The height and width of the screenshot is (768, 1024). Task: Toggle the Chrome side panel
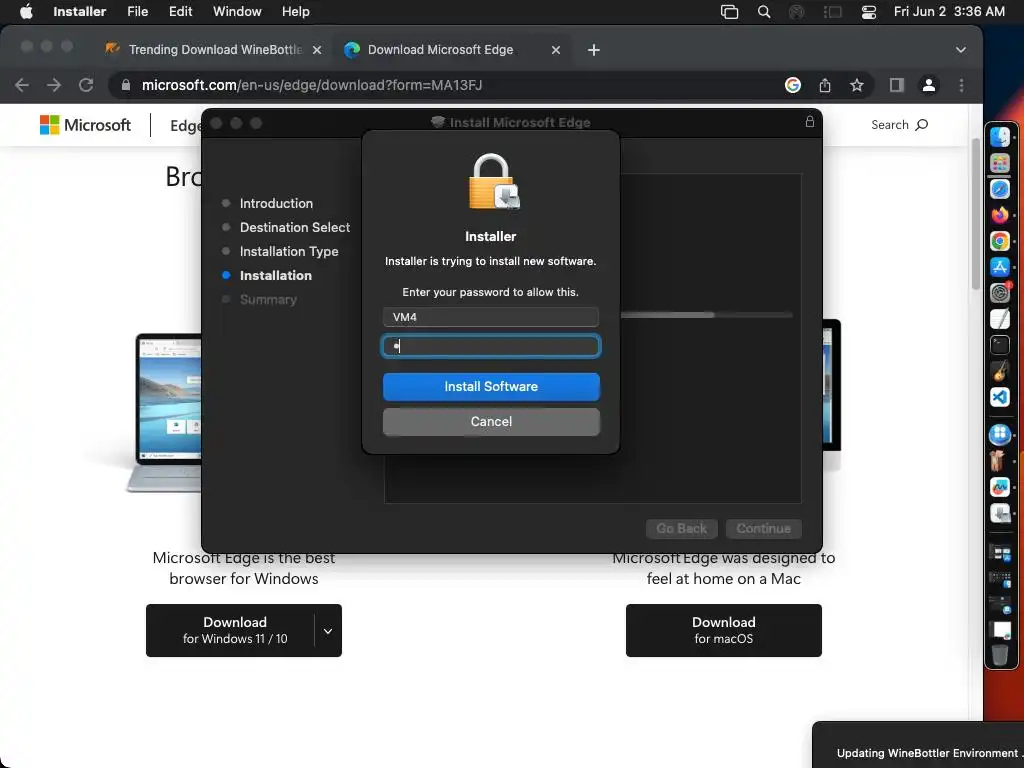(897, 85)
